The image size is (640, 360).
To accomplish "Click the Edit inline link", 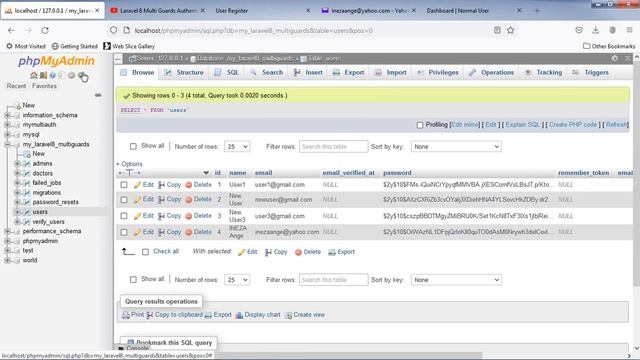I will click(465, 125).
